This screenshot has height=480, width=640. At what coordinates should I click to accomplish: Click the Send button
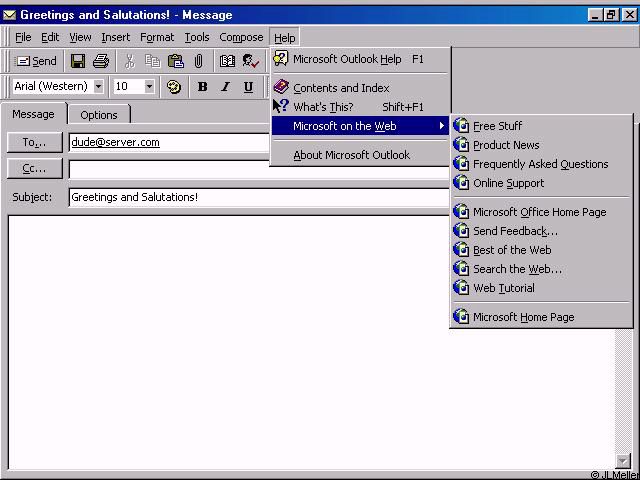37,62
